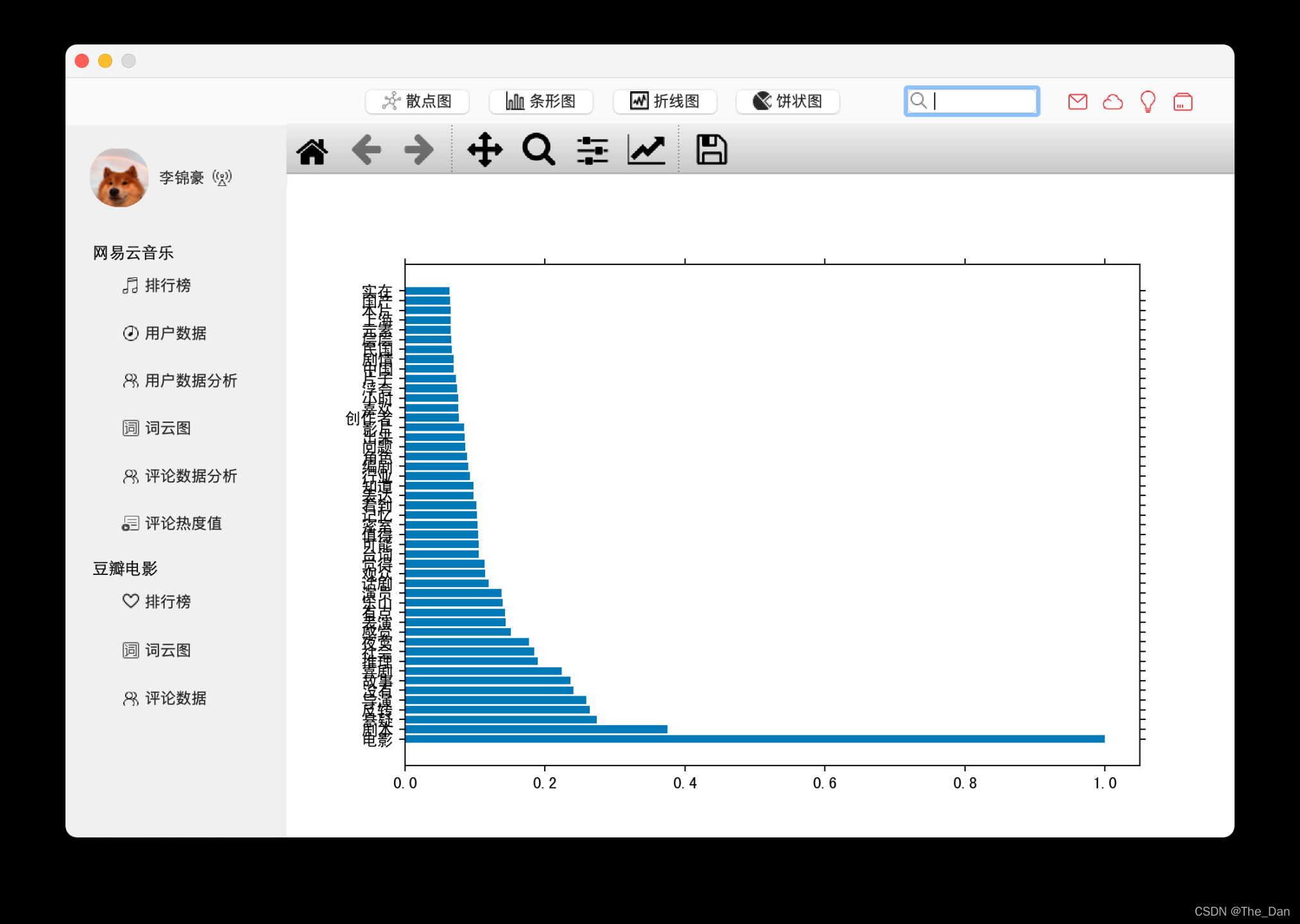
Task: Click the comment icon beside 评论热度值
Action: [130, 524]
